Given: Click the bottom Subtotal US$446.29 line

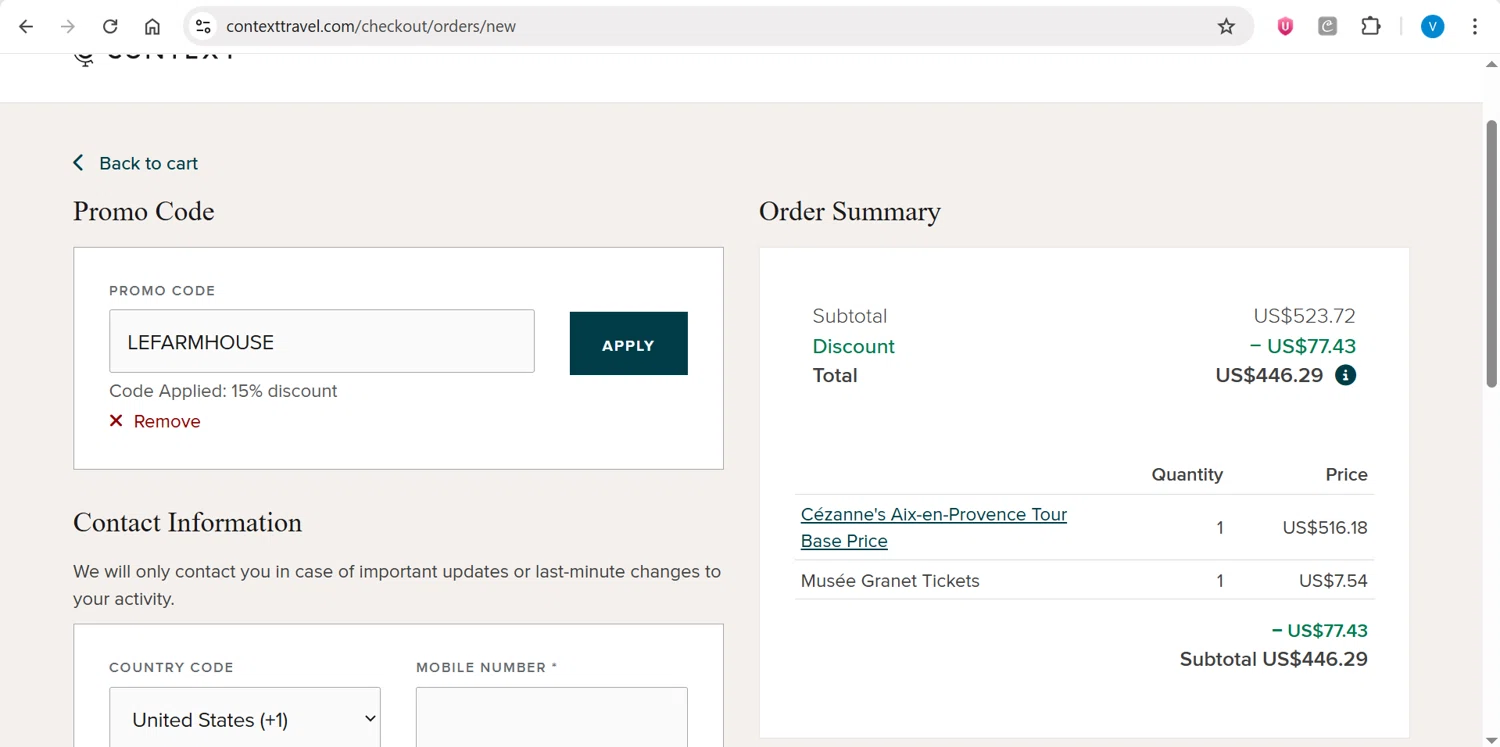Looking at the screenshot, I should 1274,659.
